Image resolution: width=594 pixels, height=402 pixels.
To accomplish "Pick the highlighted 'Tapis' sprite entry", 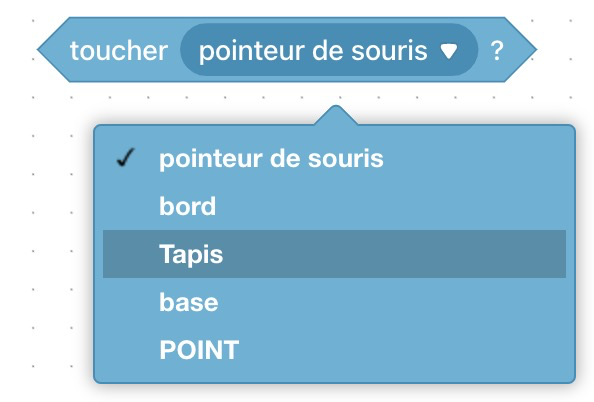I will [x=335, y=254].
